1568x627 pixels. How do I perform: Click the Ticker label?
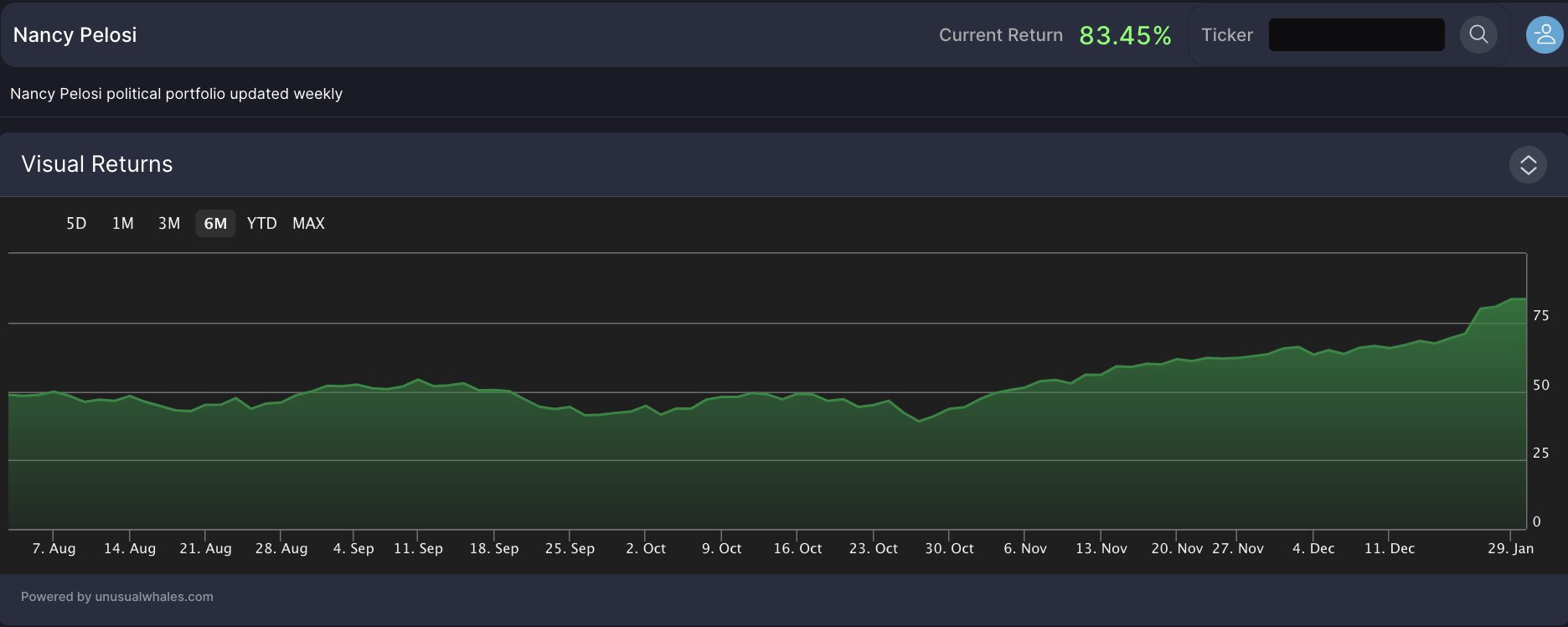pyautogui.click(x=1227, y=35)
